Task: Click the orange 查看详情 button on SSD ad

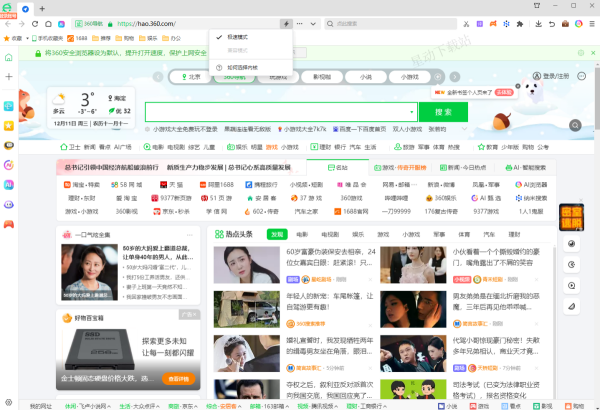Action: (179, 379)
